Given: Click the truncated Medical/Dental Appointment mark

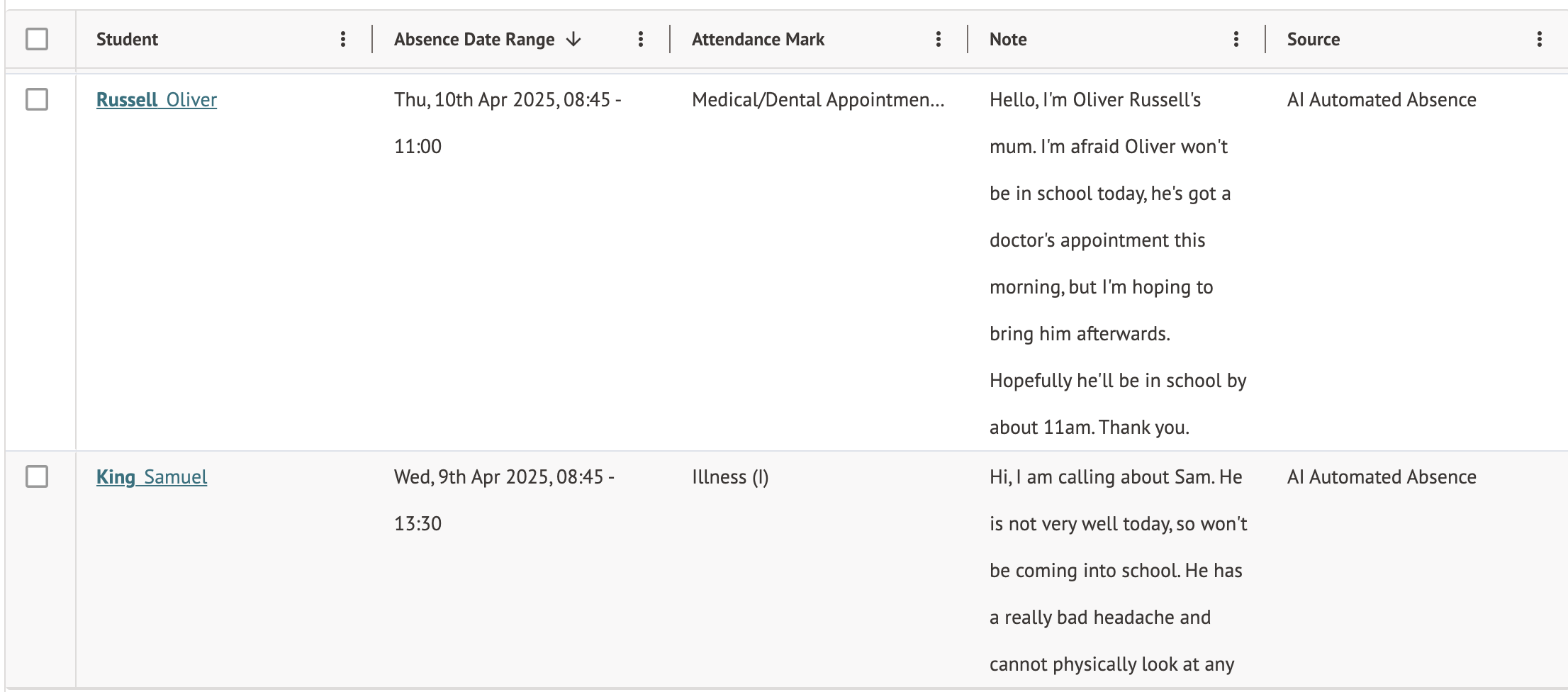Looking at the screenshot, I should [x=818, y=100].
